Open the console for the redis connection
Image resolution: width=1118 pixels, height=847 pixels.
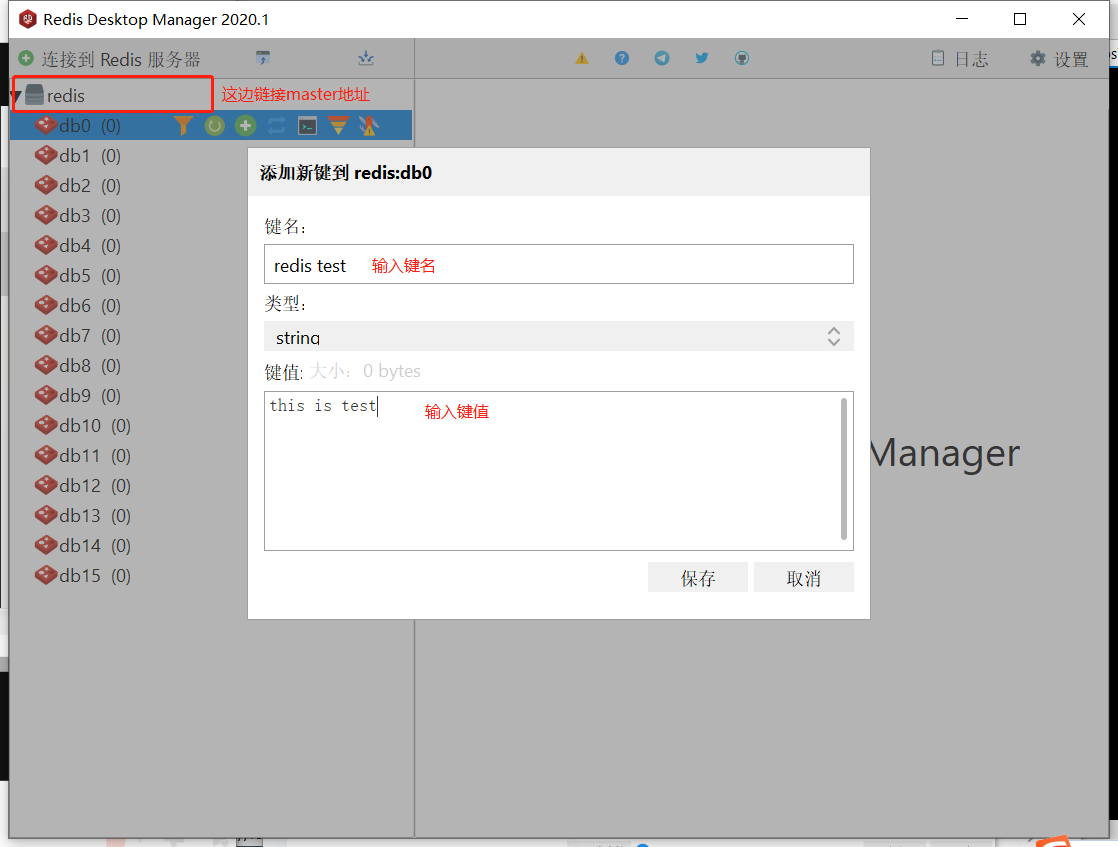click(x=306, y=125)
